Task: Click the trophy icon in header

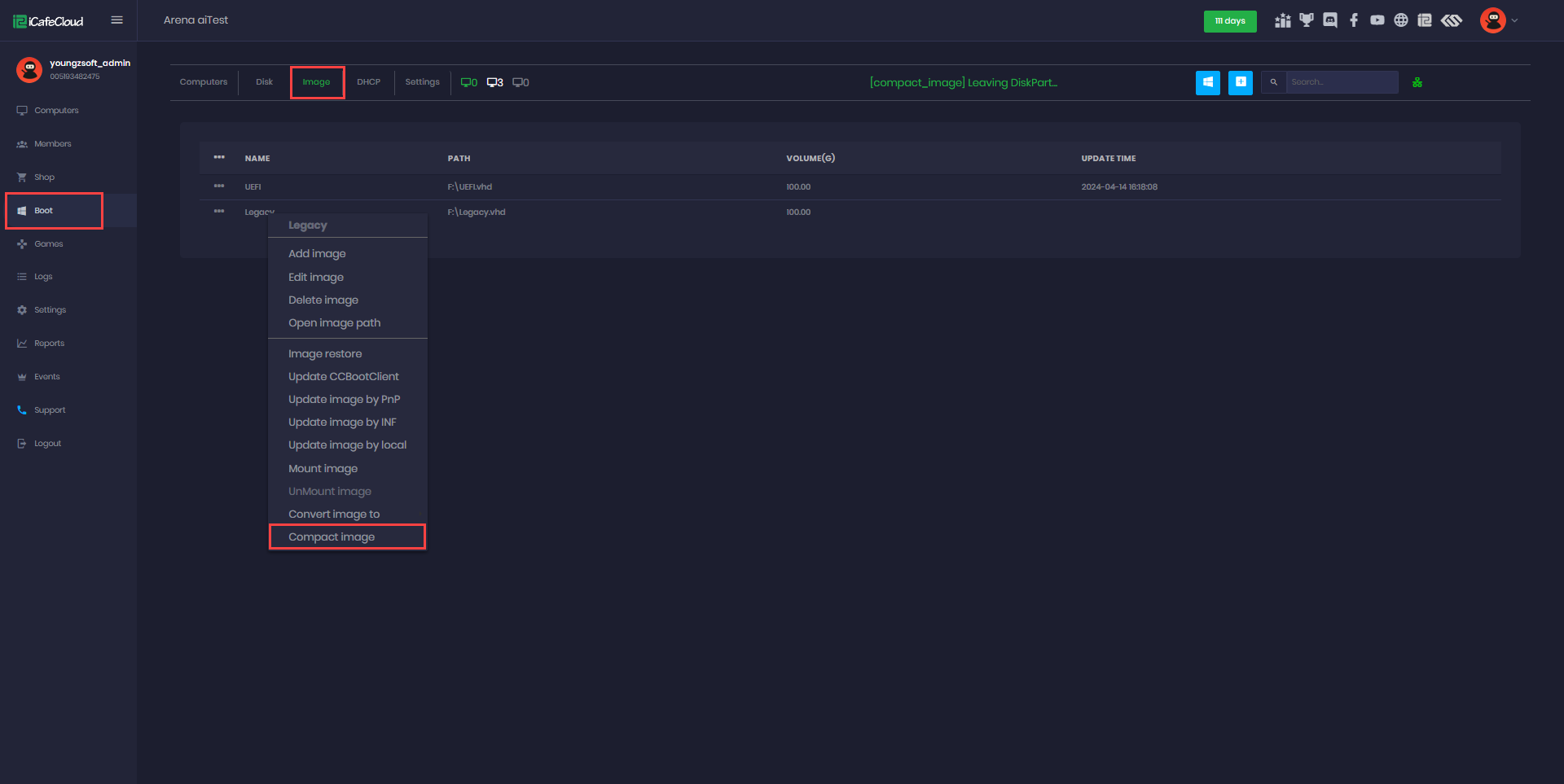Action: 1307,20
